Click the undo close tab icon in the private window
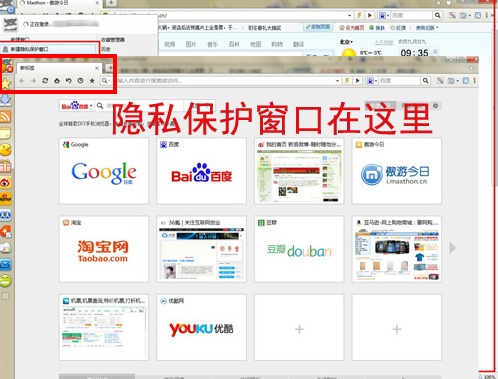This screenshot has height=379, width=498. (x=69, y=81)
